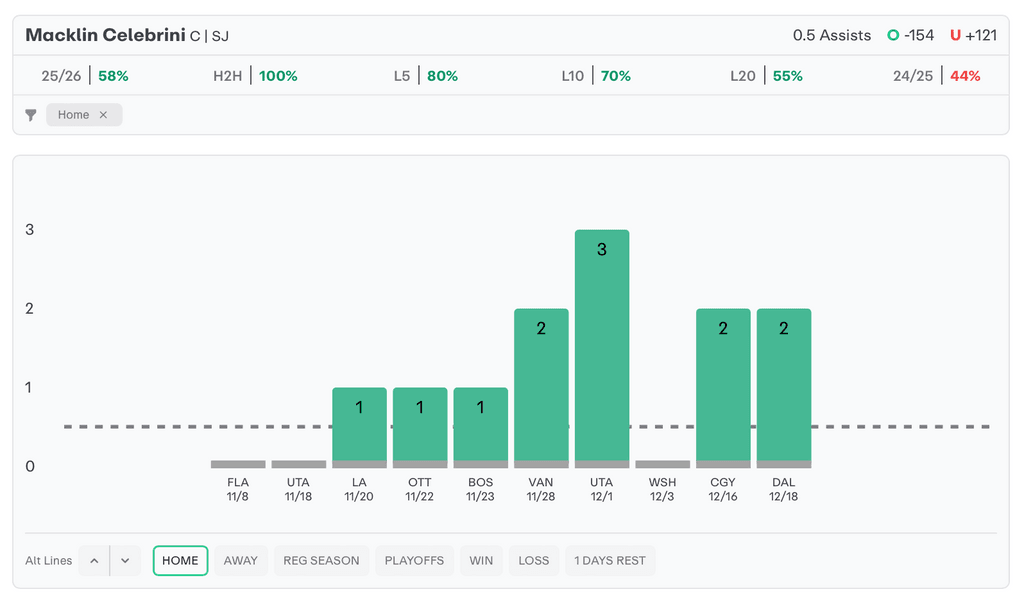Apply the 1 DAYS REST filter
Screen dimensions: 1024x603
(x=610, y=561)
